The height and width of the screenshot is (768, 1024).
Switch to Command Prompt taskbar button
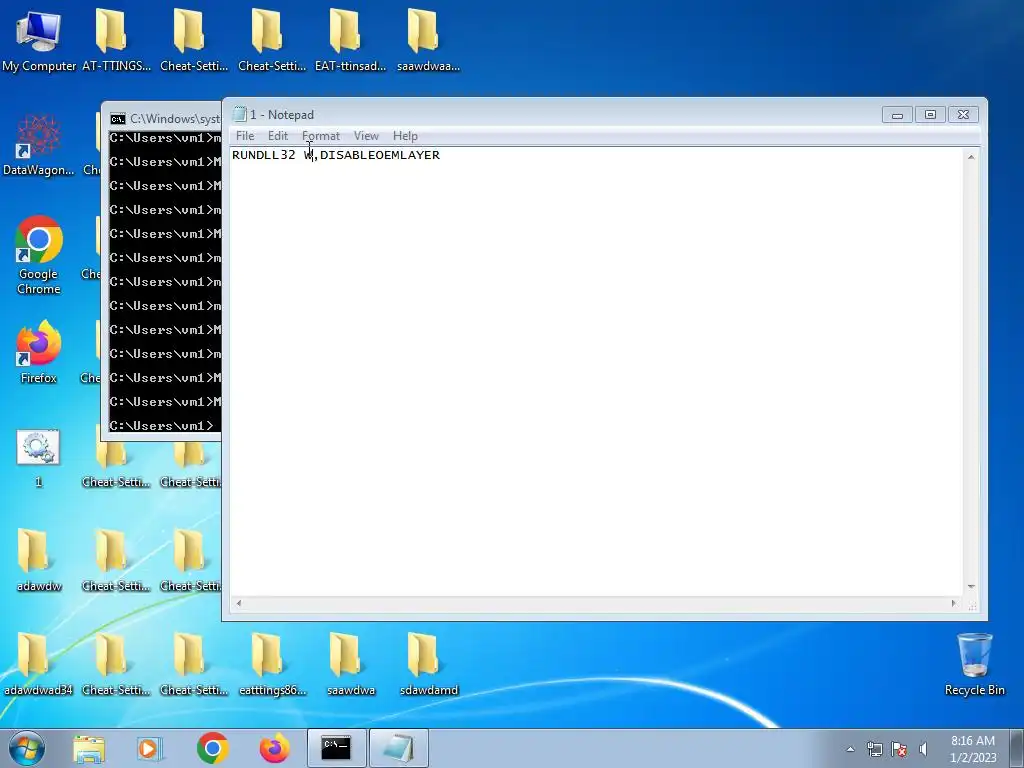[x=336, y=748]
